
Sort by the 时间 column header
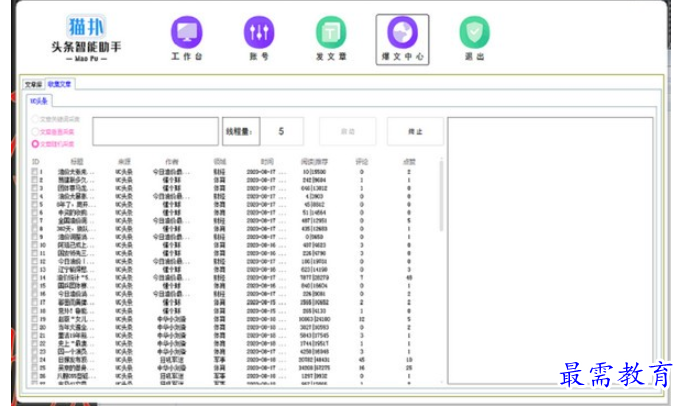[267, 162]
